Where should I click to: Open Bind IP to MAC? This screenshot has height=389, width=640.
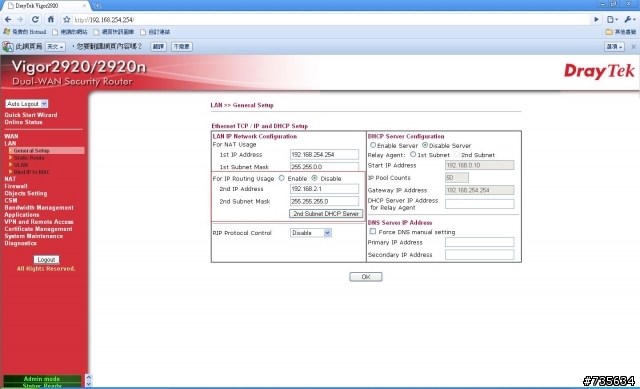click(32, 172)
